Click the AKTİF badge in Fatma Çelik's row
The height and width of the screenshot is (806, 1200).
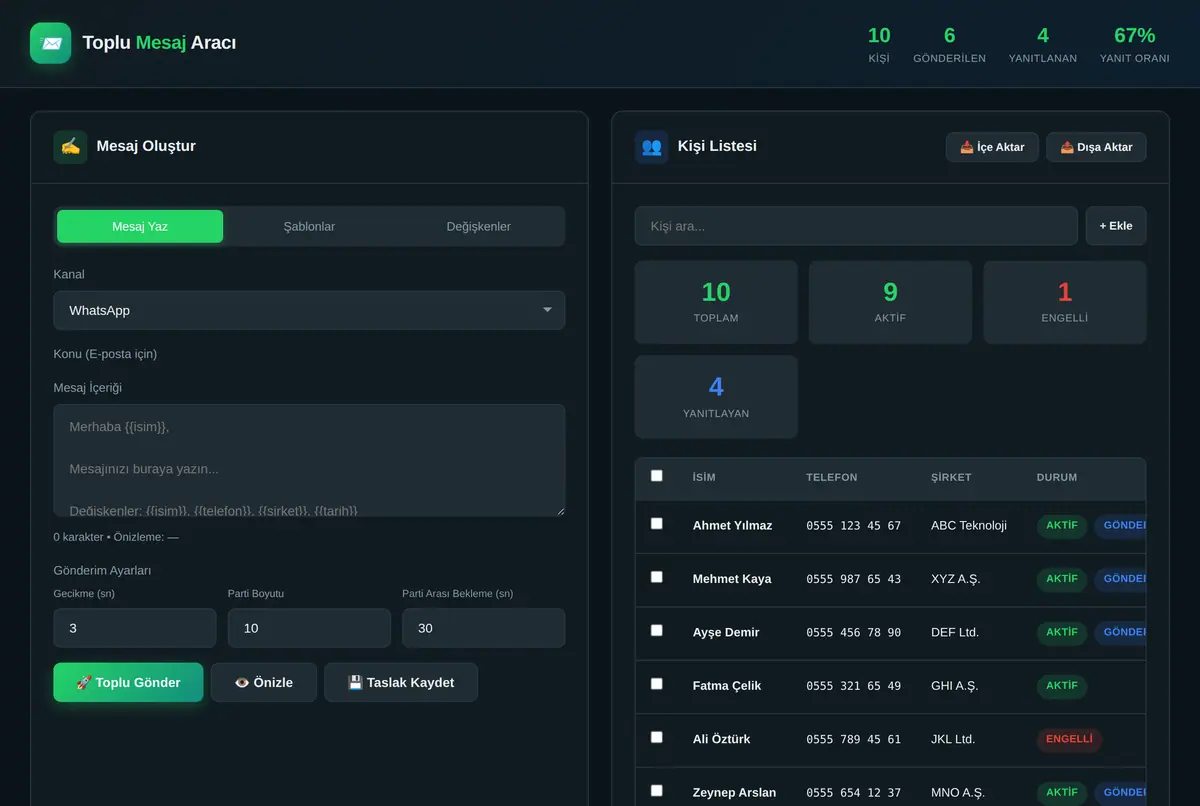click(x=1062, y=686)
